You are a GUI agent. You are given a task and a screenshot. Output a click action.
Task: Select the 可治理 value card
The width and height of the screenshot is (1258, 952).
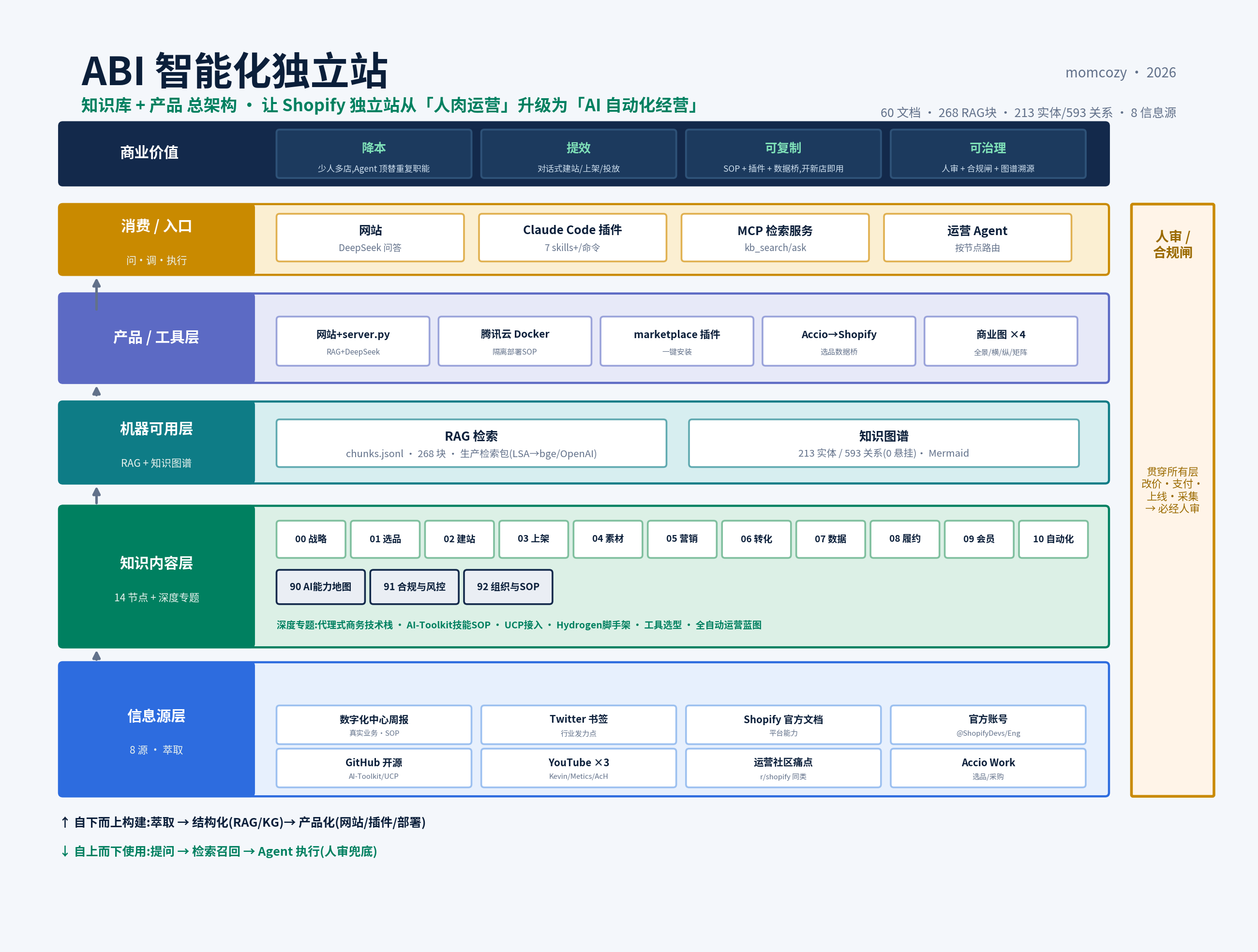988,153
